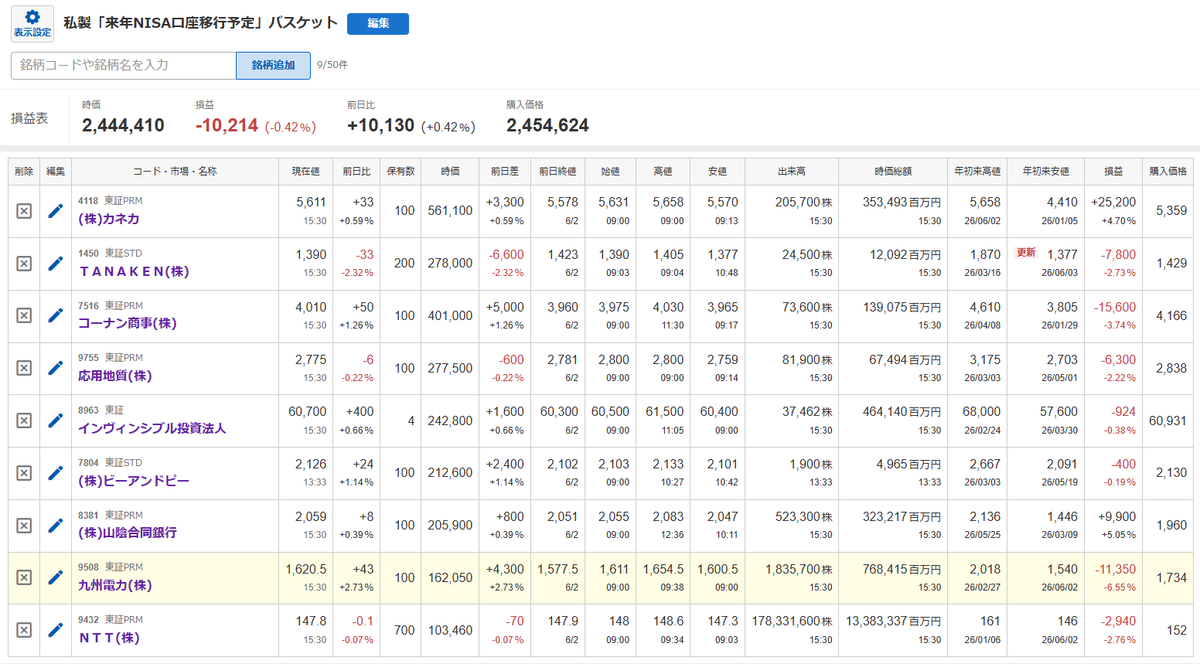The width and height of the screenshot is (1200, 664).
Task: Open the (株)カネカ stock link
Action: (x=109, y=219)
